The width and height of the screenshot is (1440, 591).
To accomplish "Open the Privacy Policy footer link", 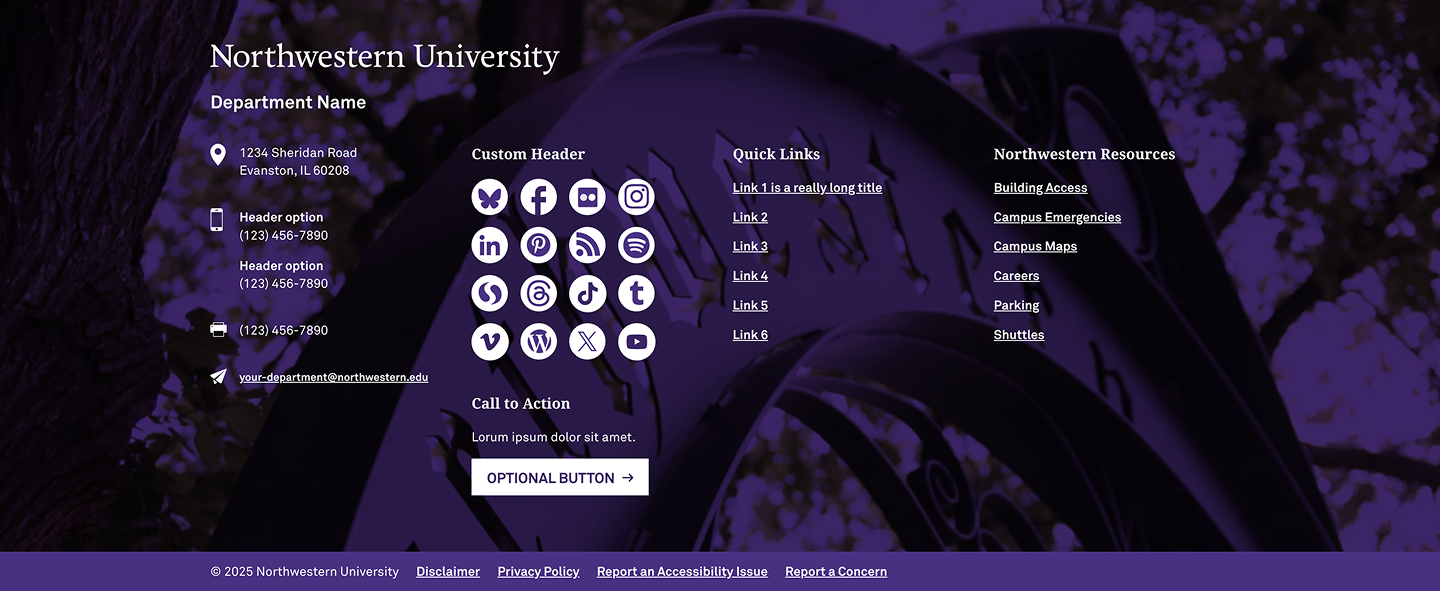I will coord(538,572).
